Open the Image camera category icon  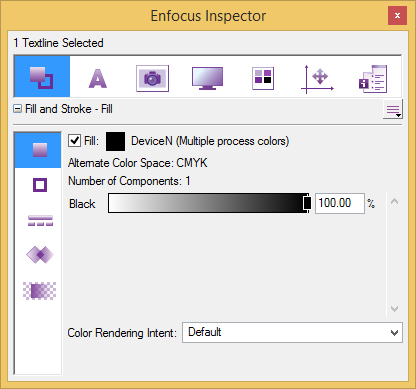click(x=152, y=78)
